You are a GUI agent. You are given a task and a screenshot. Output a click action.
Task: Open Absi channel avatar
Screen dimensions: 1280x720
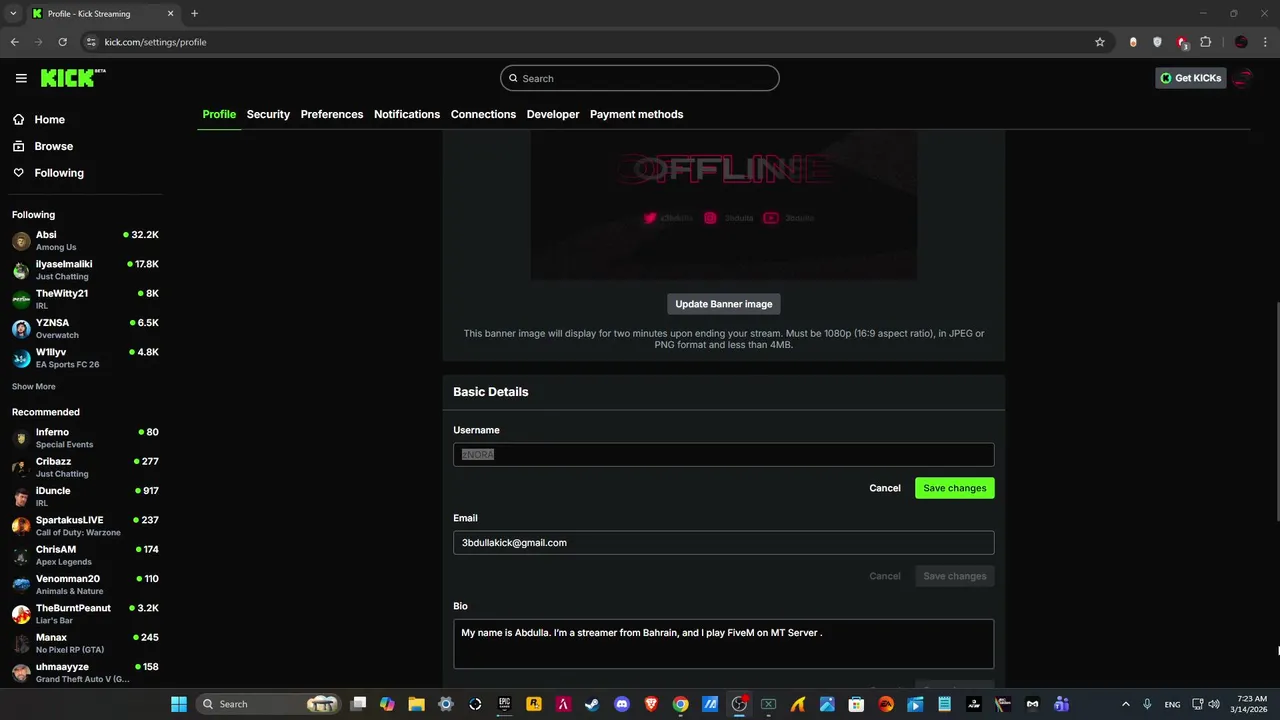point(21,241)
